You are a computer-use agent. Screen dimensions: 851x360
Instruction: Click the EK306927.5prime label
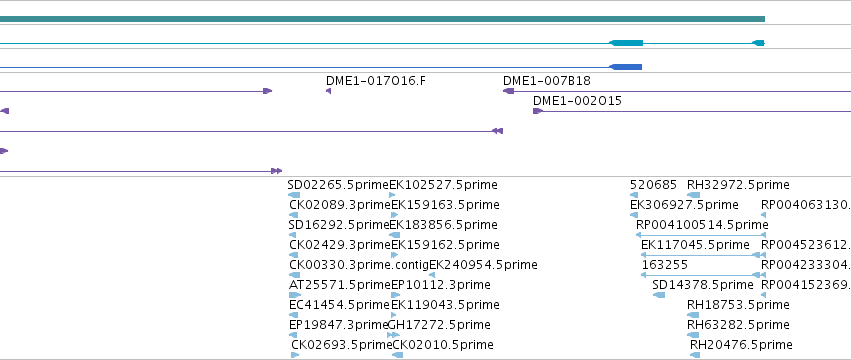[684, 205]
